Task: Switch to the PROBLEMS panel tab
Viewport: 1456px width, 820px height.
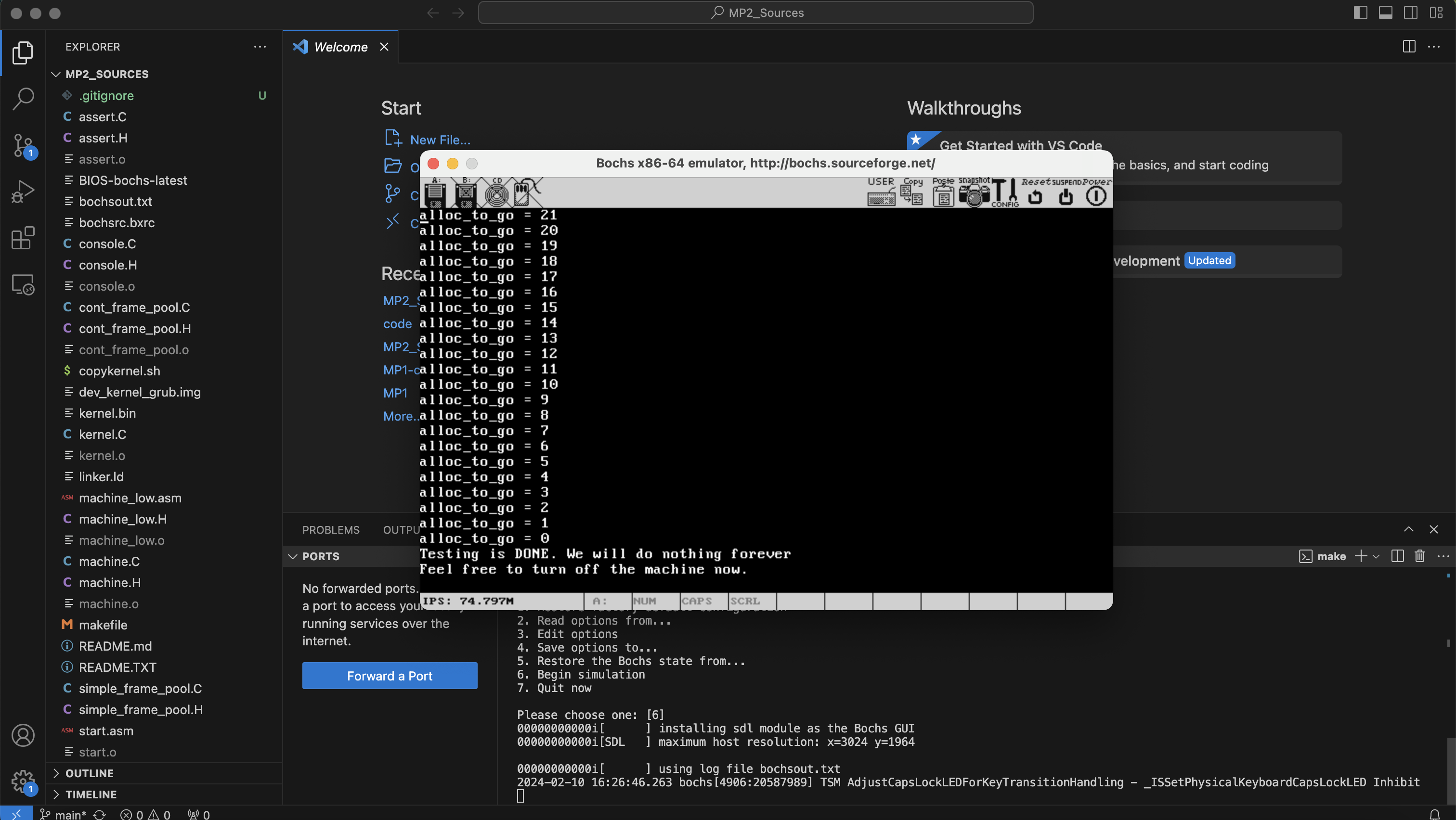Action: (331, 530)
